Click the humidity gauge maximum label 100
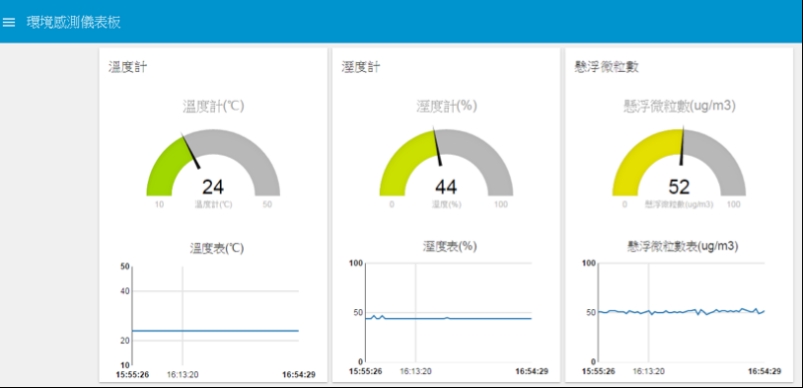The height and width of the screenshot is (388, 803). [x=500, y=205]
